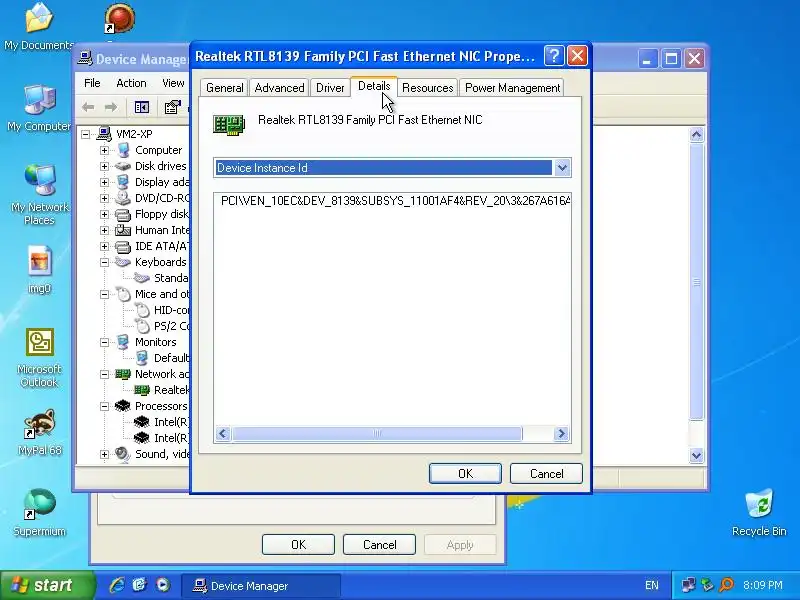Click the Device Manager Forward arrow toolbar icon

pos(111,107)
